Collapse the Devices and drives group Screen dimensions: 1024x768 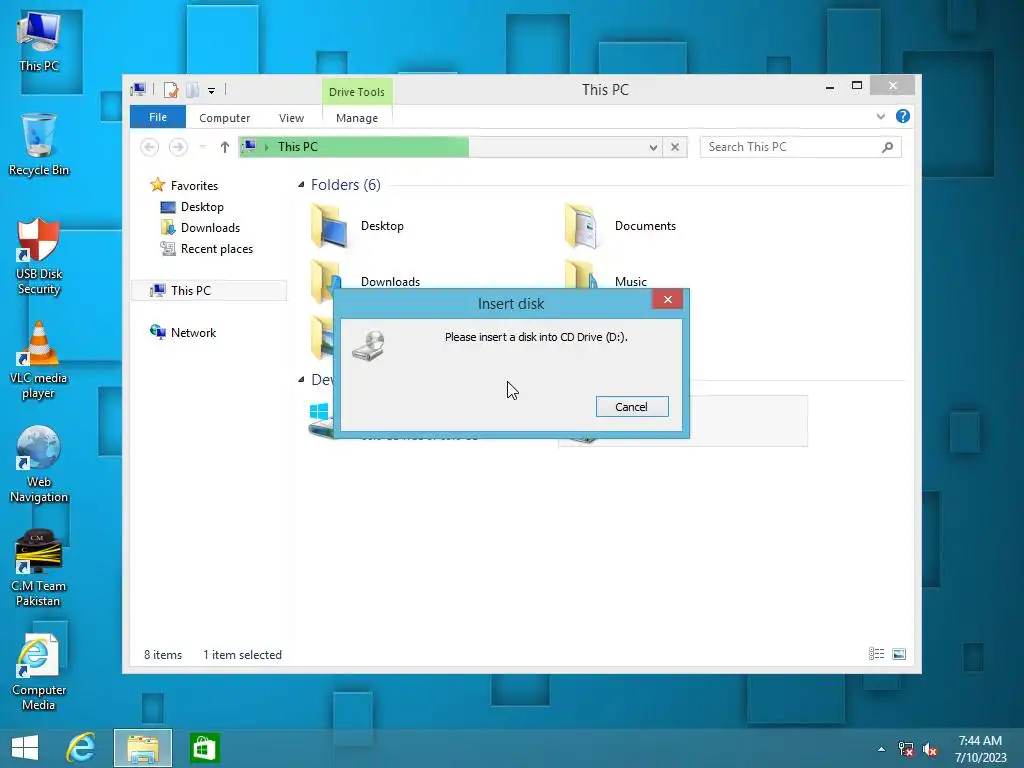coord(301,379)
